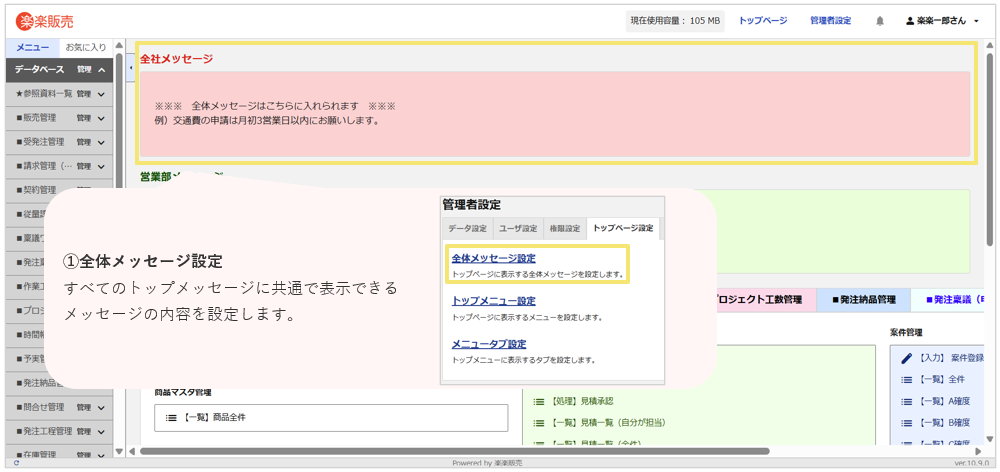Open the トップメニュー設定 link
Viewport: 1000px width, 472px height.
[494, 300]
